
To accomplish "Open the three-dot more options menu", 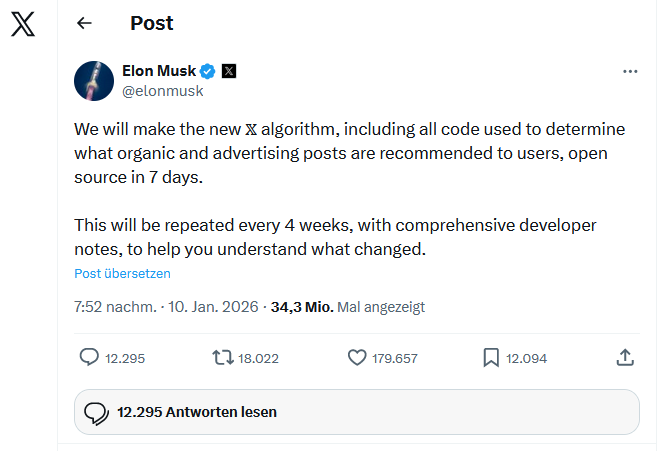I will pyautogui.click(x=629, y=71).
